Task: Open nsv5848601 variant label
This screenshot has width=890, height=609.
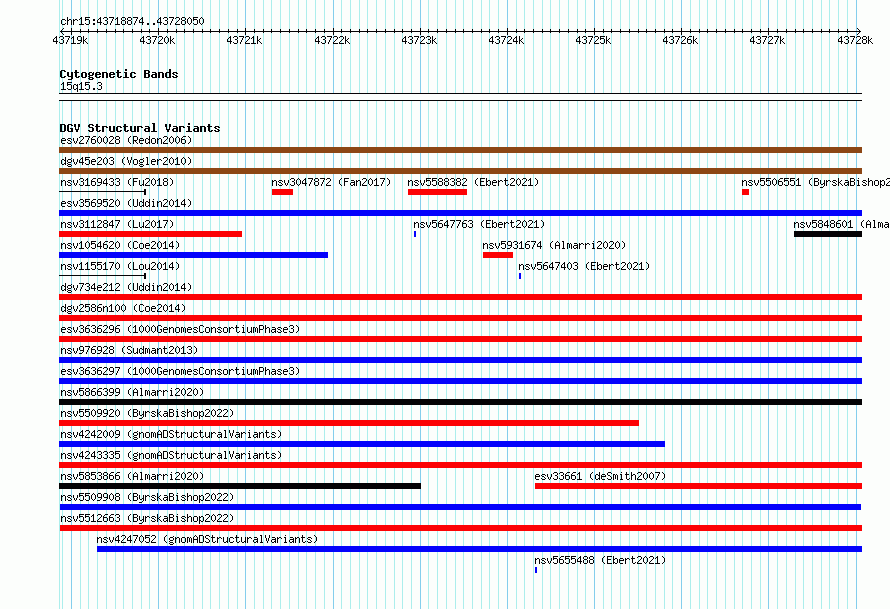Action: click(841, 224)
